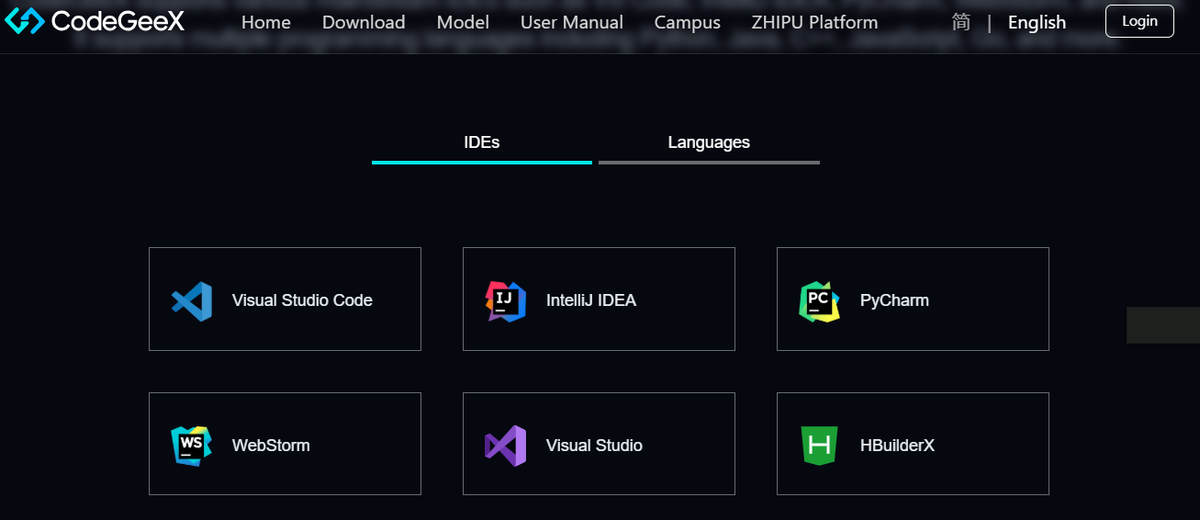Open the Home menu item
This screenshot has height=520, width=1200.
pyautogui.click(x=266, y=22)
